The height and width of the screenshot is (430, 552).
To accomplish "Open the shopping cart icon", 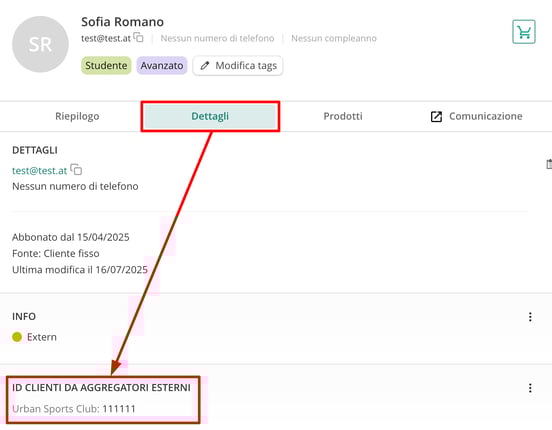I will (x=524, y=32).
